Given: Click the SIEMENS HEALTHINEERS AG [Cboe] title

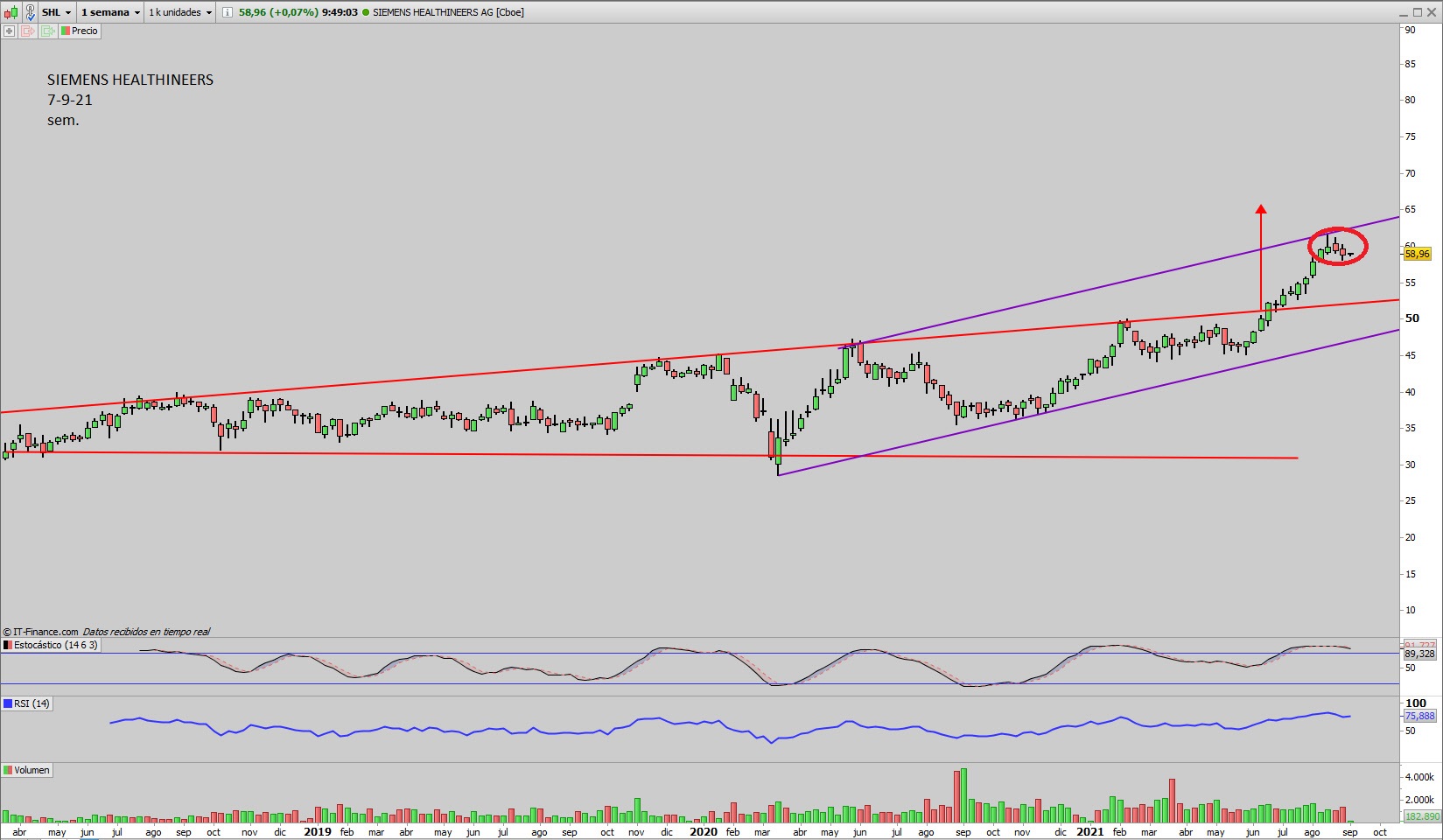Looking at the screenshot, I should pos(448,12).
